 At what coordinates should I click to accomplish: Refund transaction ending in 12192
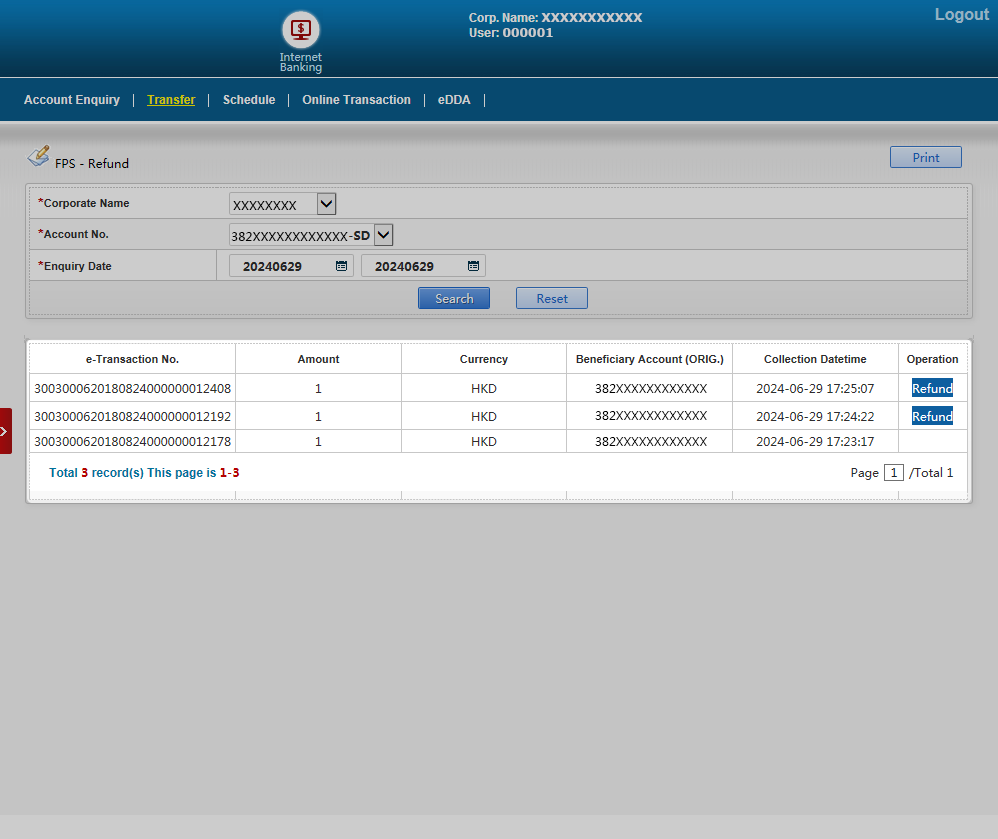point(932,416)
